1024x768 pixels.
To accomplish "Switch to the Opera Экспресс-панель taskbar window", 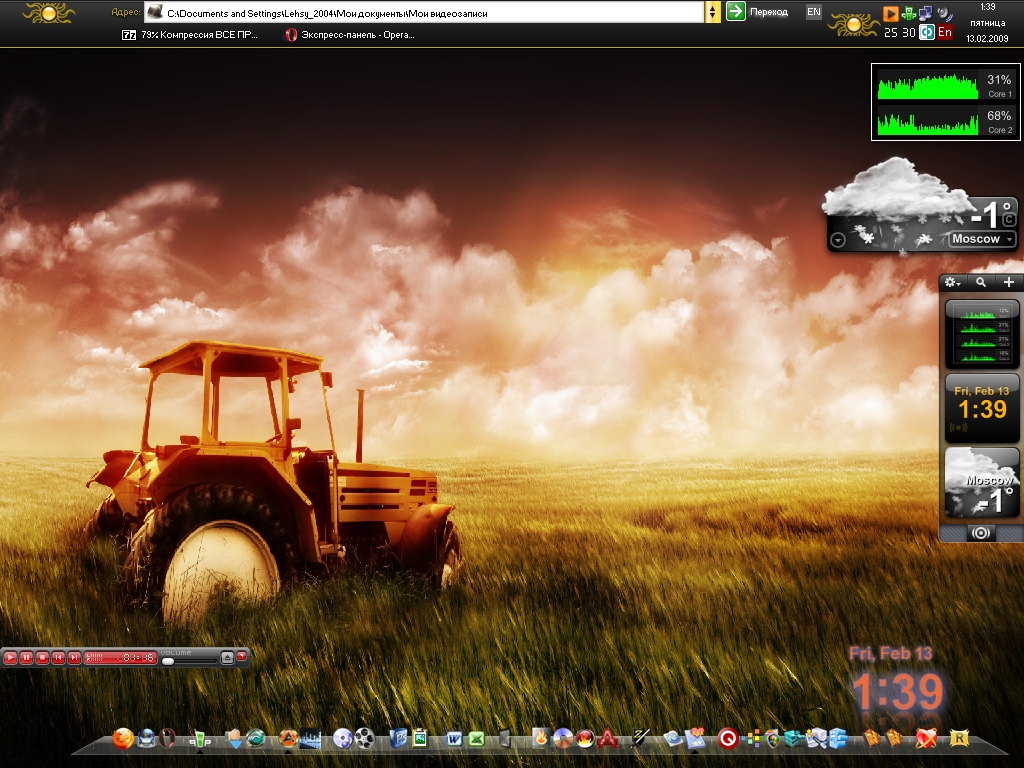I will click(350, 34).
